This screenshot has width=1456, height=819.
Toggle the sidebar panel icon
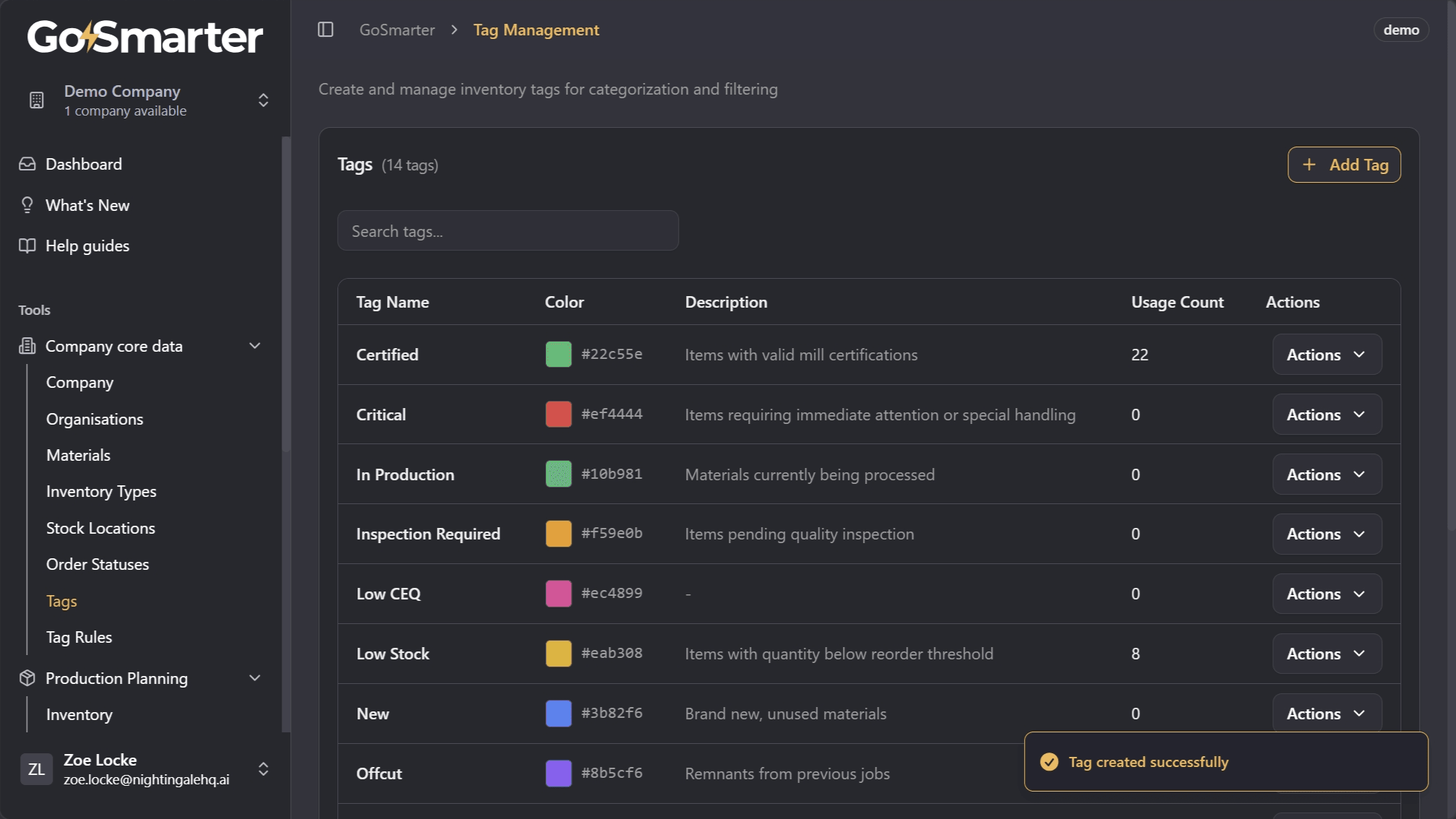tap(326, 30)
